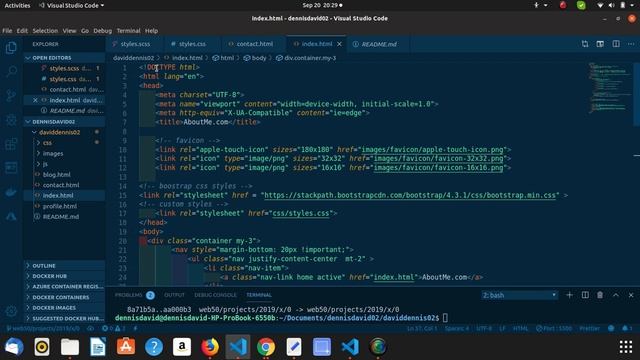The image size is (640, 360).
Task: Expand the Docker Hub section
Action: coord(64,276)
